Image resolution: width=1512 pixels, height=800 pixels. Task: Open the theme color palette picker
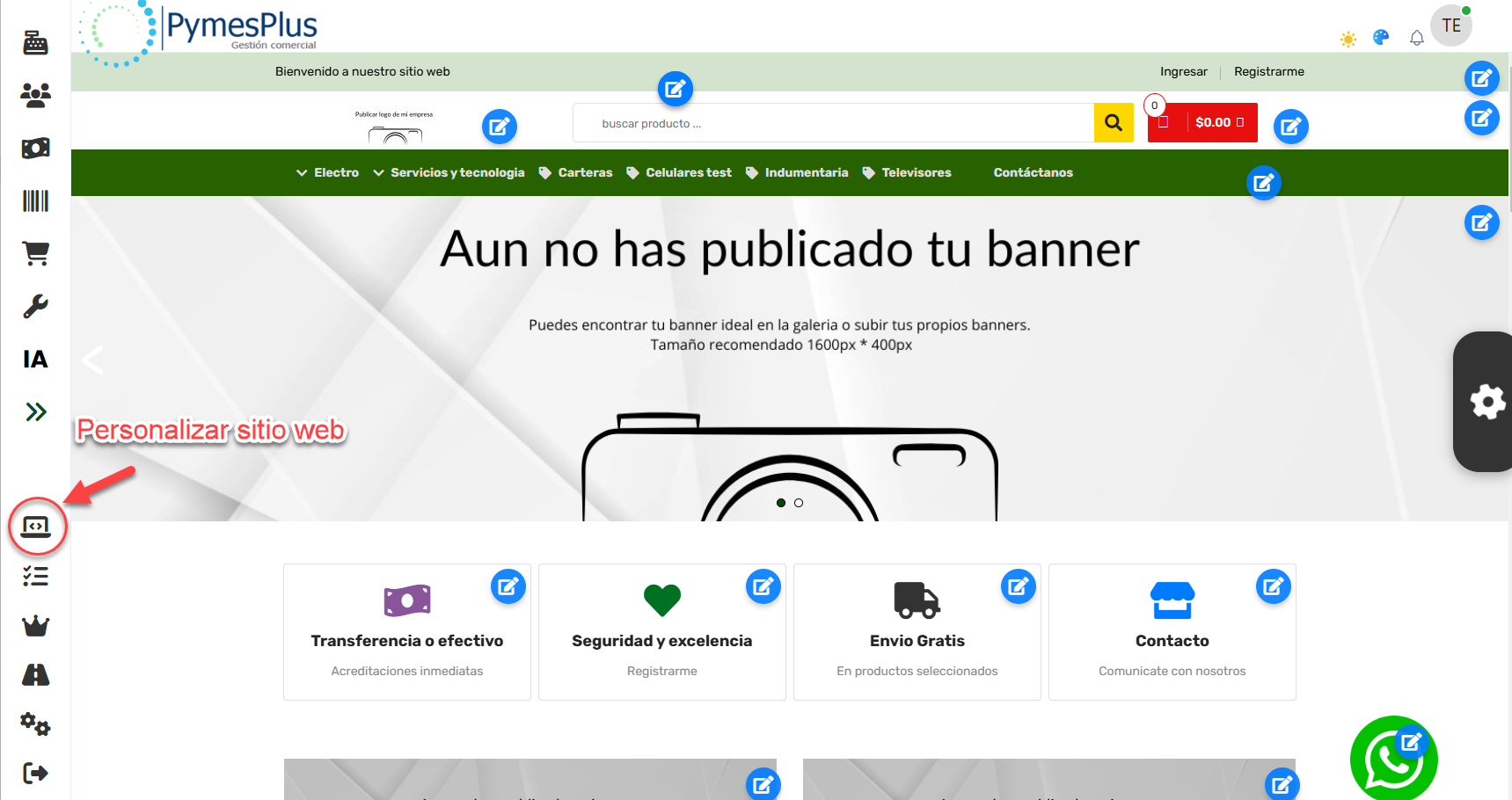1380,38
